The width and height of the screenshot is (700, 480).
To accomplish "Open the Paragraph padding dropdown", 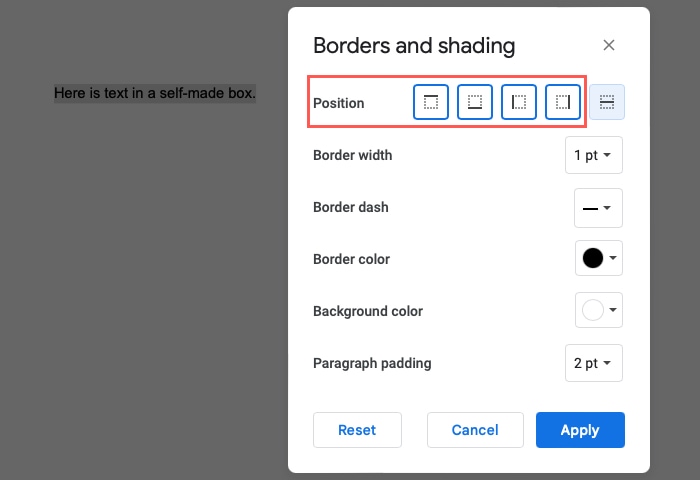I will (x=594, y=363).
